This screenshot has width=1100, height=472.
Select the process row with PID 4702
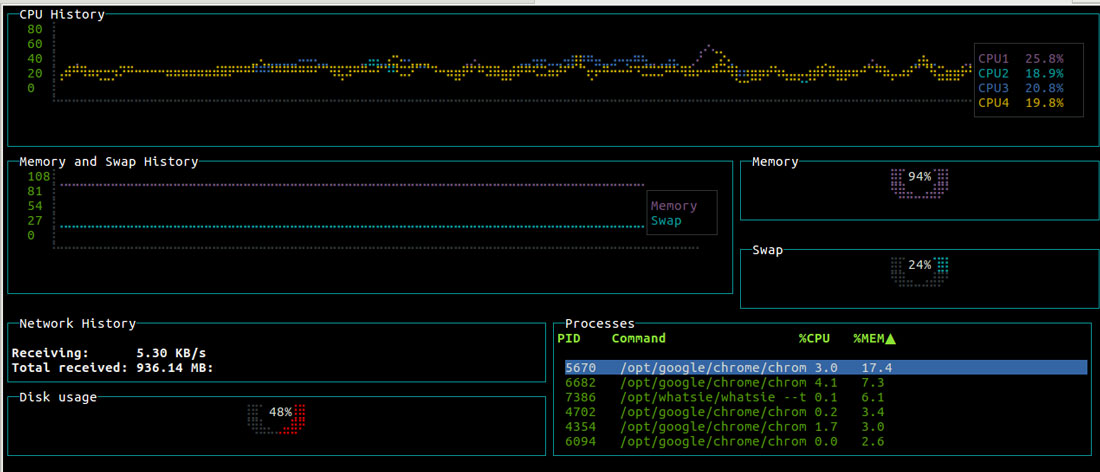coord(826,412)
